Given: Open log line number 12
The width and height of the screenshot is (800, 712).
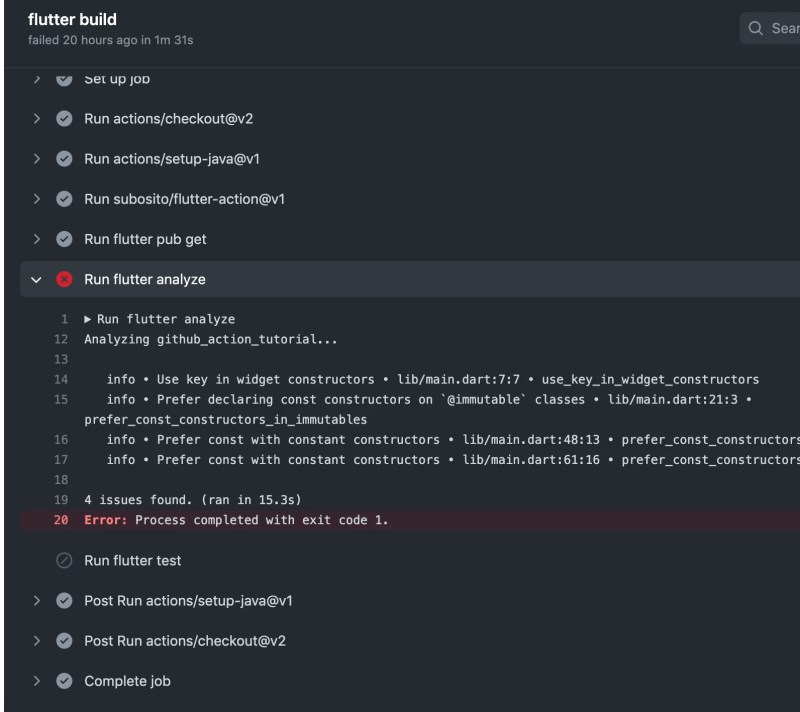Looking at the screenshot, I should point(61,339).
